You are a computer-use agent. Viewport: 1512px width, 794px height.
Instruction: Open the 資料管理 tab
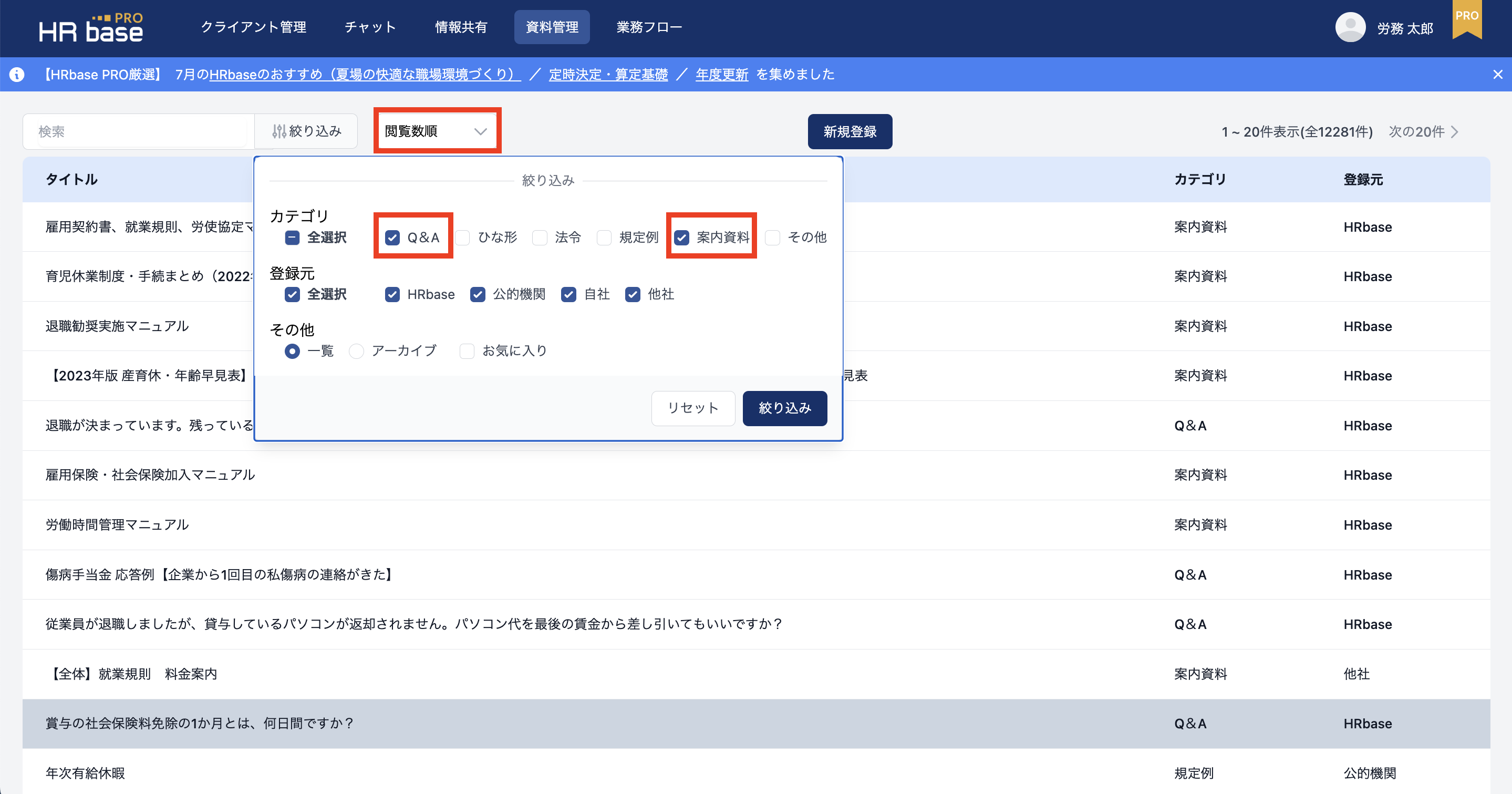[x=552, y=27]
